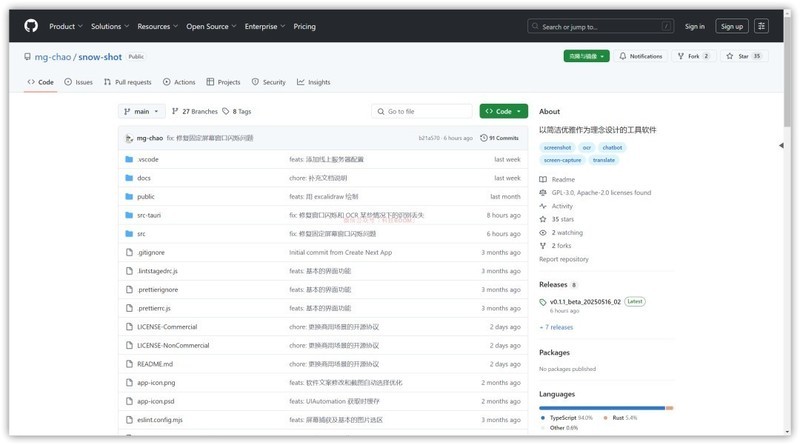Click the ocr topic tag
Screen dimensions: 800x445
587,147
